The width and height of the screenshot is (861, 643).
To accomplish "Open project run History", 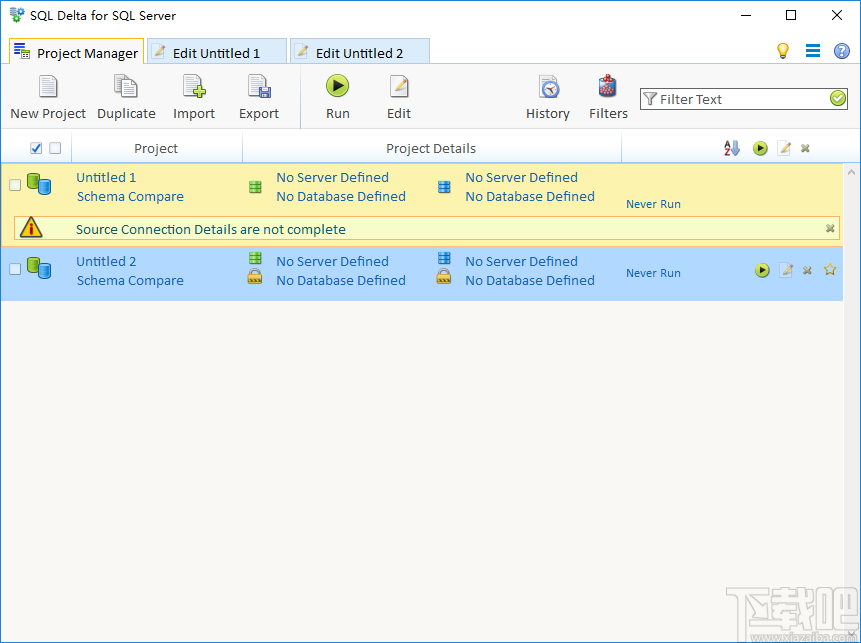I will tap(548, 97).
